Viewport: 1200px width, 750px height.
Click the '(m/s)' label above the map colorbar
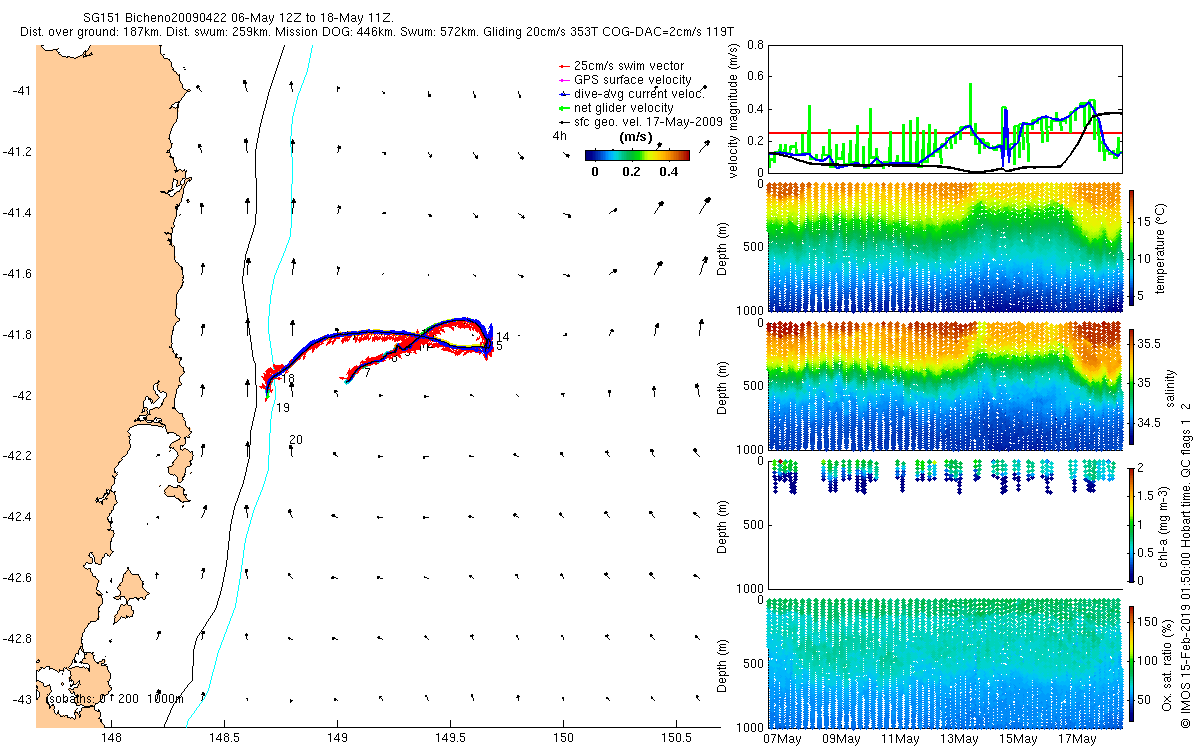click(x=636, y=136)
